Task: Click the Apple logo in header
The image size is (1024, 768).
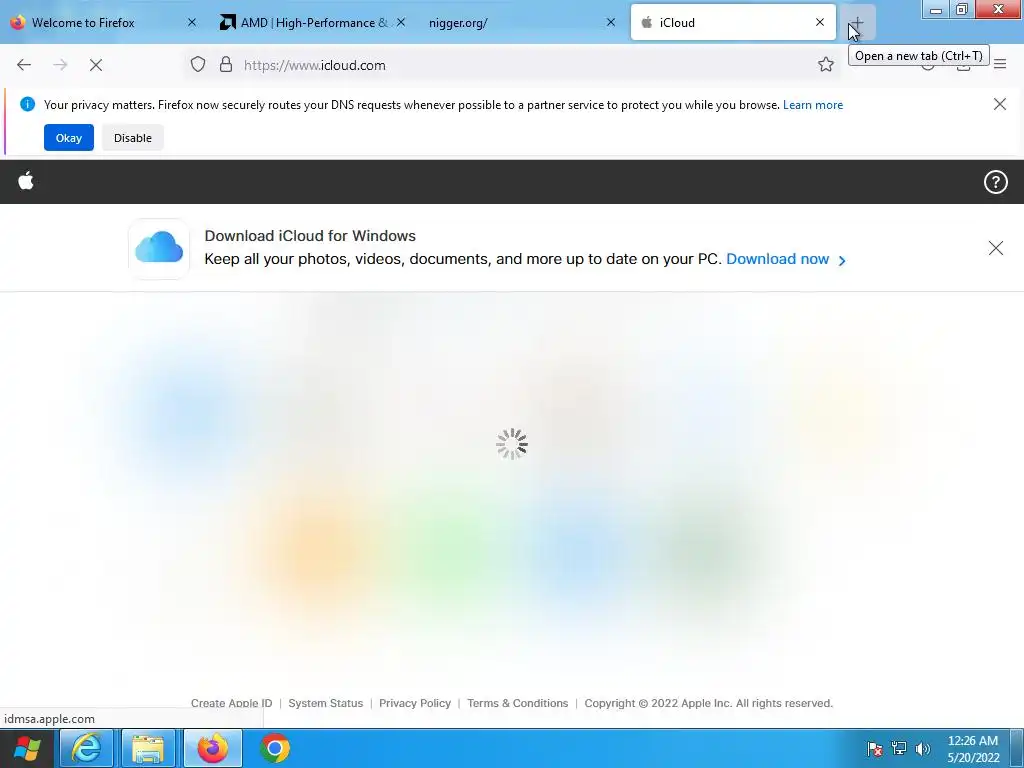Action: click(26, 181)
